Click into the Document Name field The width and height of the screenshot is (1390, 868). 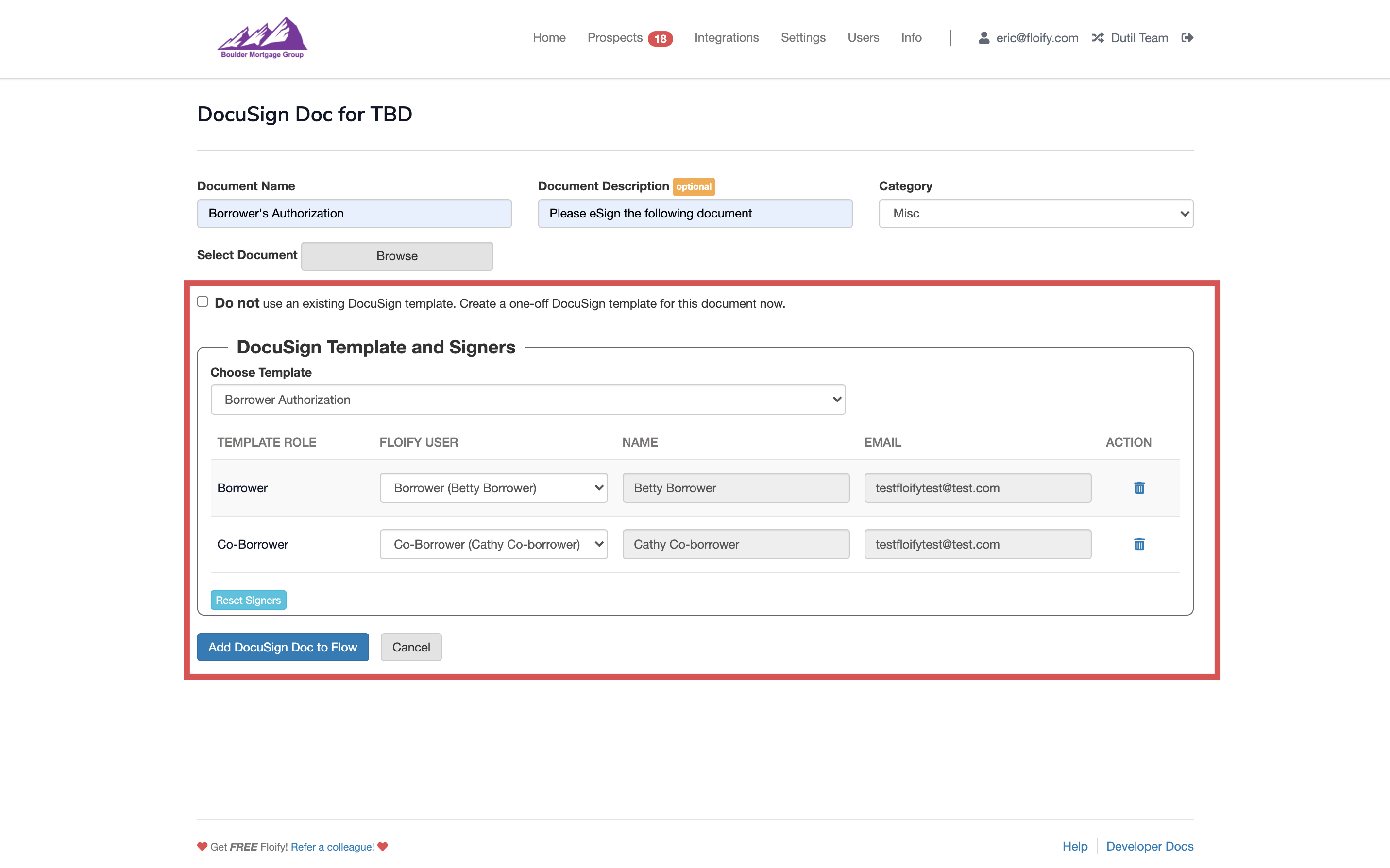(354, 214)
